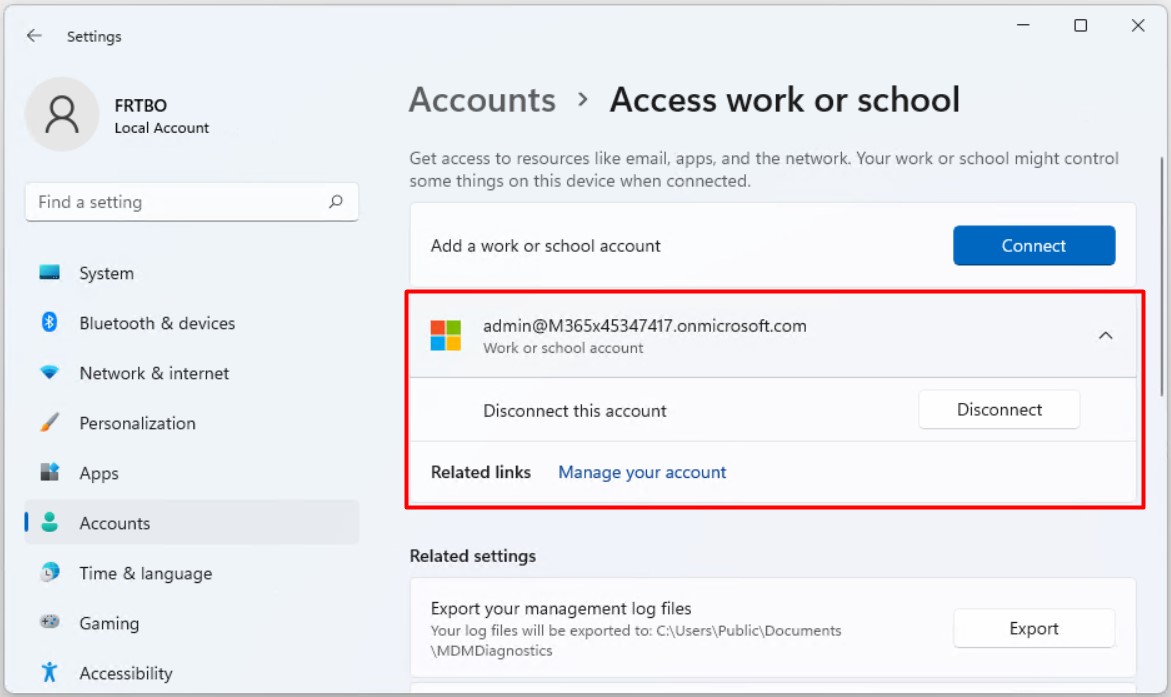
Task: Open the Apps settings page
Action: pyautogui.click(x=99, y=474)
